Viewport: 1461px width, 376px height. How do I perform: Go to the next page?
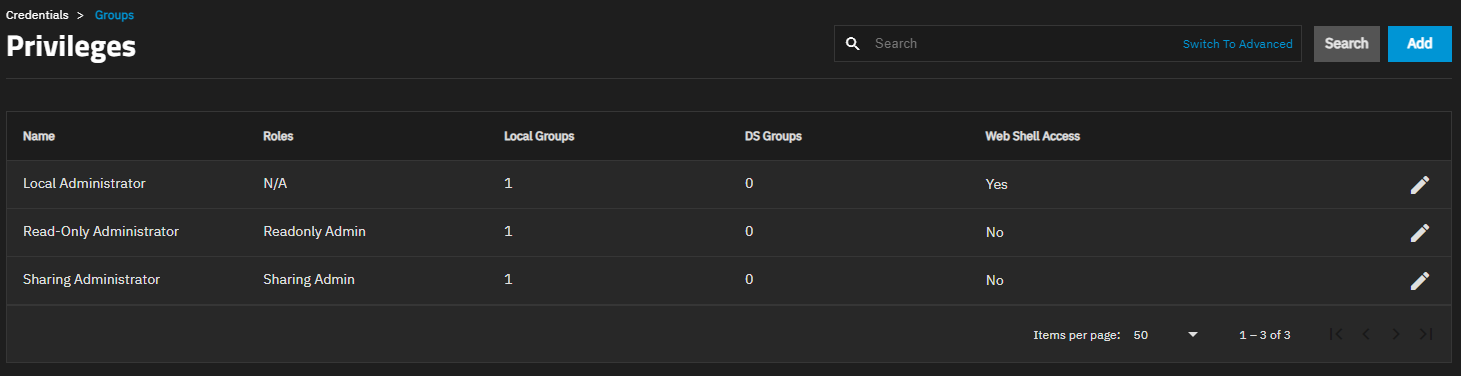pyautogui.click(x=1396, y=334)
